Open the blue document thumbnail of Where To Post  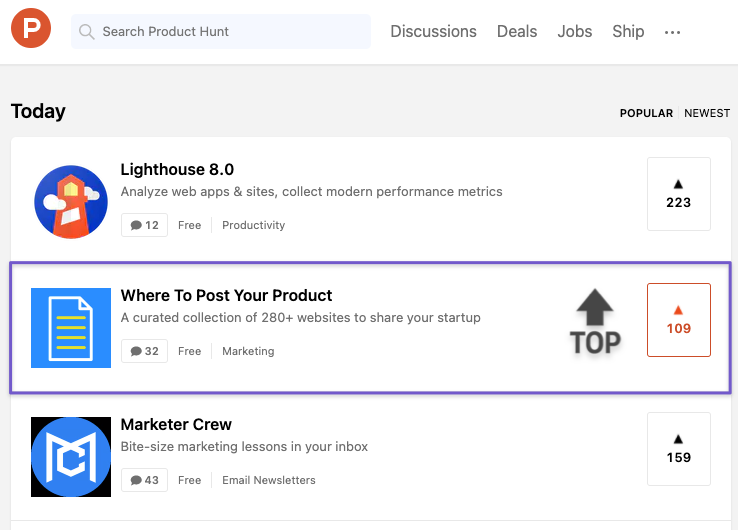[x=71, y=328]
